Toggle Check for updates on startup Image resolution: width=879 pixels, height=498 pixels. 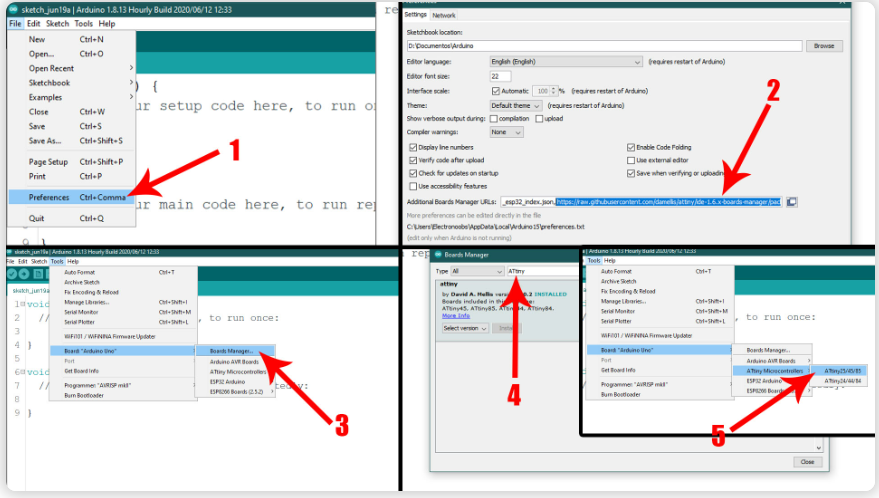pos(413,173)
